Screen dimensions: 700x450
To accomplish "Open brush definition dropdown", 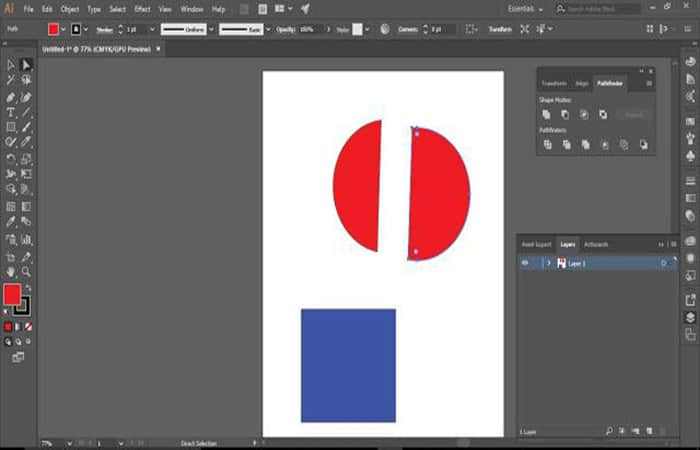I will [268, 29].
